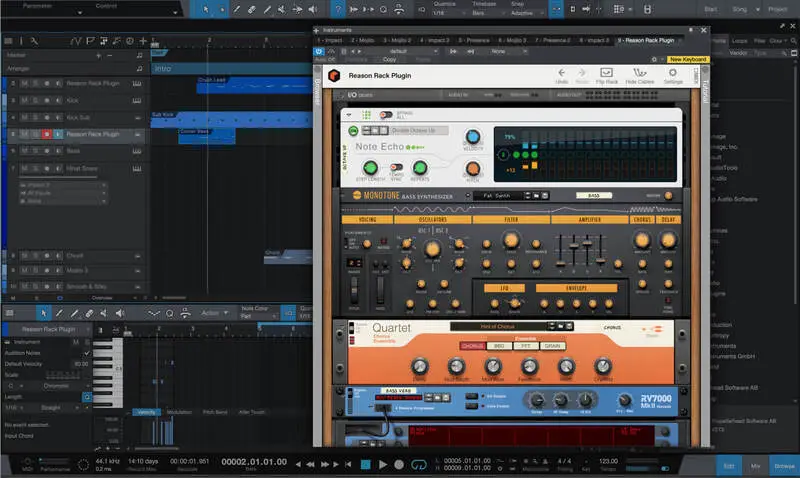Toggle the Note Echo power button
This screenshot has height=478, width=800.
[x=353, y=131]
